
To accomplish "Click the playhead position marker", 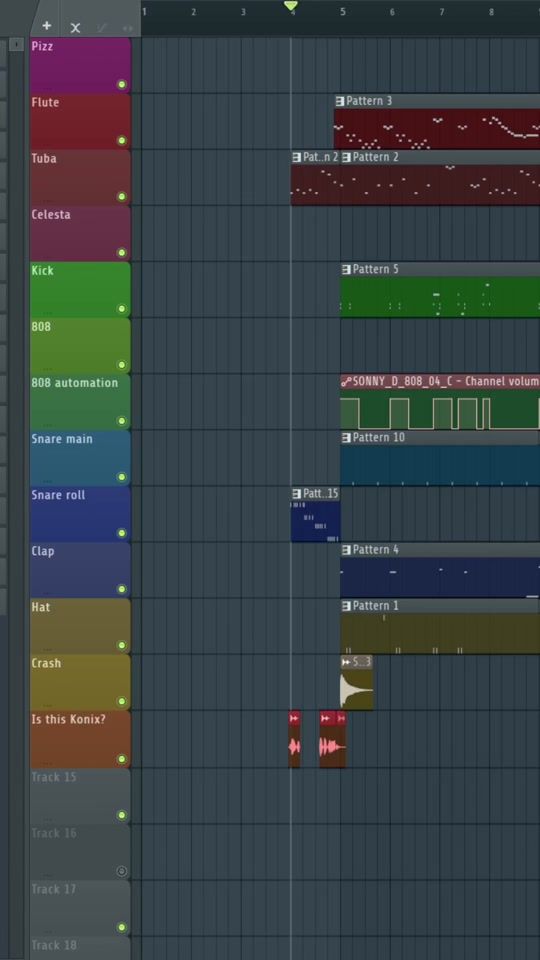I will coord(291,6).
